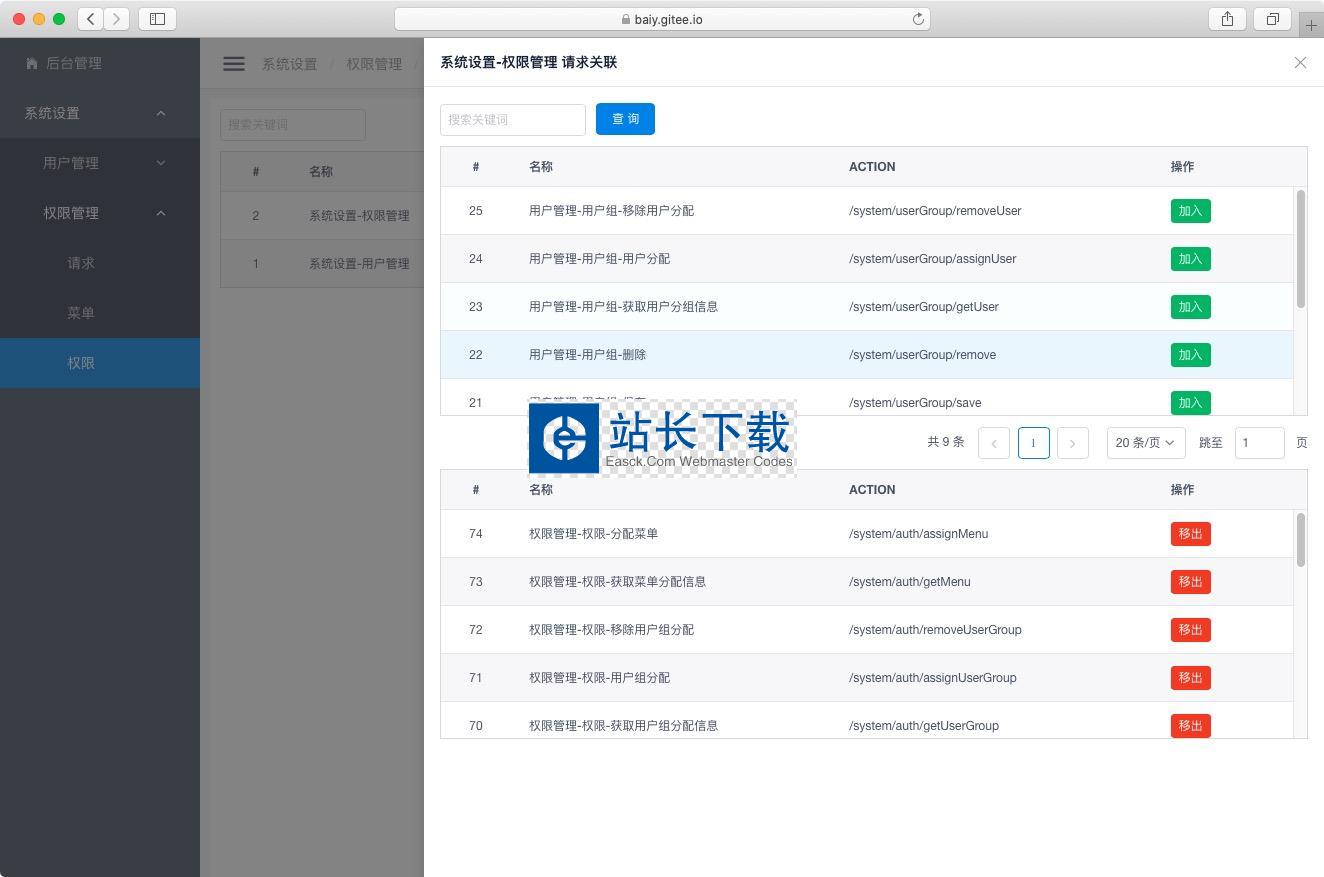Go back using Safari back arrow
The width and height of the screenshot is (1324, 877).
click(x=91, y=18)
